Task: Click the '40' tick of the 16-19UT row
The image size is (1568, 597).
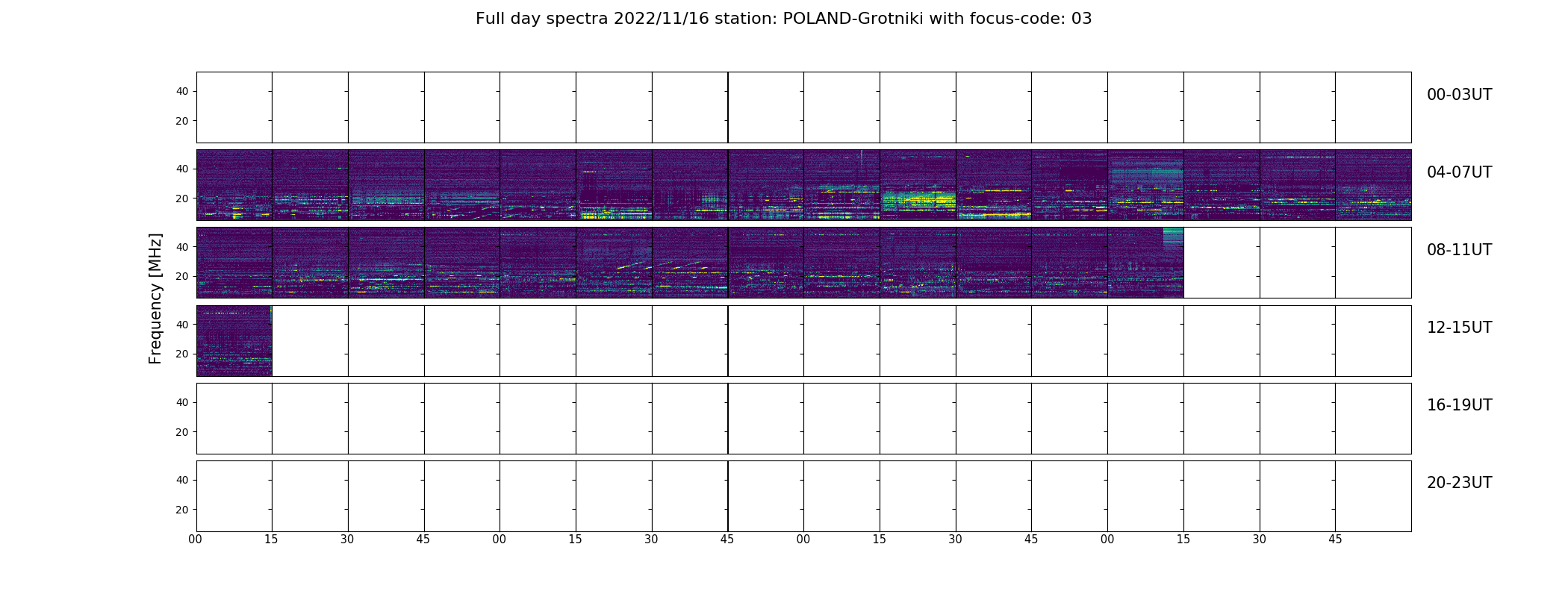Action: (x=182, y=402)
